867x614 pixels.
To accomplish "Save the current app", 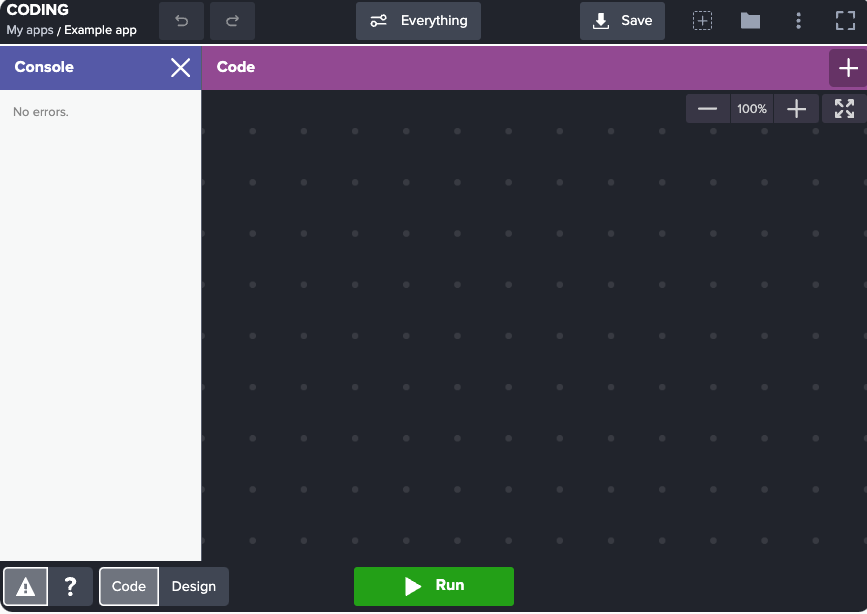I will (x=622, y=19).
